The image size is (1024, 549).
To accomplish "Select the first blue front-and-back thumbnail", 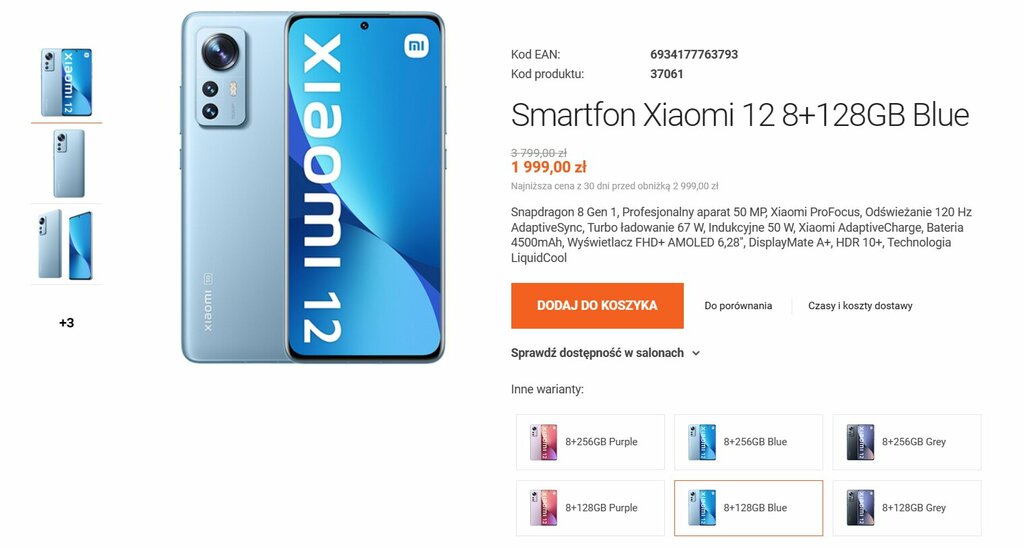I will pos(67,82).
